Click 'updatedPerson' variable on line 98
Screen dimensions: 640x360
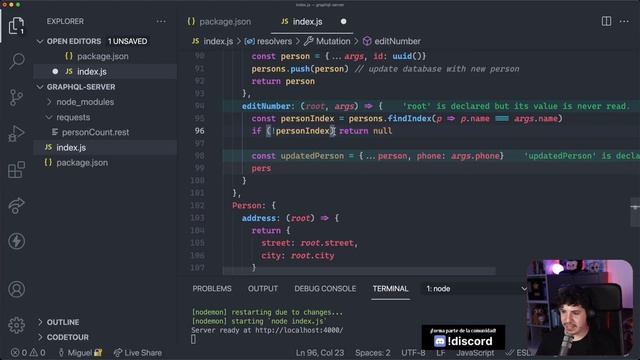pos(312,156)
